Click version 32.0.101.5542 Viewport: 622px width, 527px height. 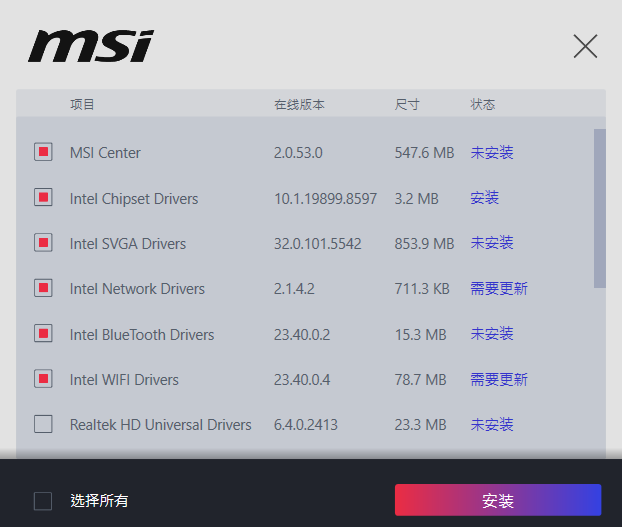tap(318, 243)
